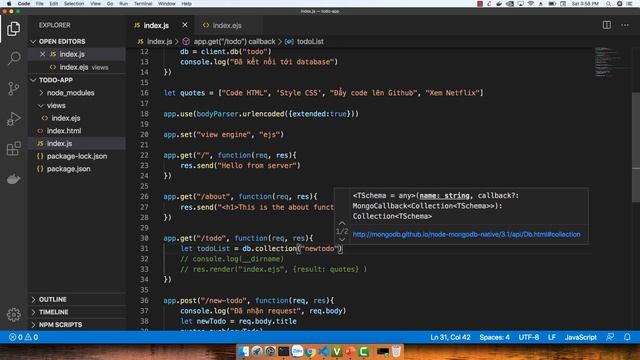Open the Source Control view
The height and width of the screenshot is (360, 640).
[13, 89]
